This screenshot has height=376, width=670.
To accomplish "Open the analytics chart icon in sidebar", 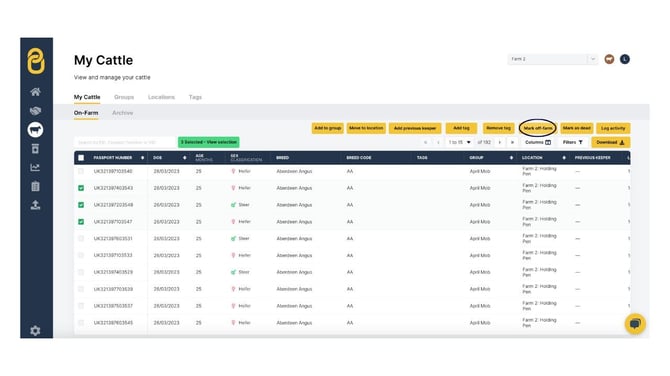I will click(35, 167).
